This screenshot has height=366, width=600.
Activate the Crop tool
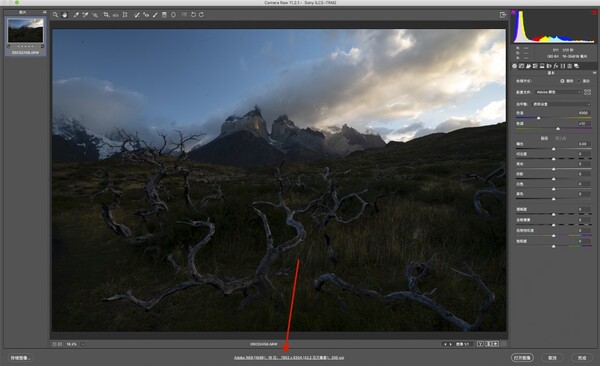[x=106, y=15]
